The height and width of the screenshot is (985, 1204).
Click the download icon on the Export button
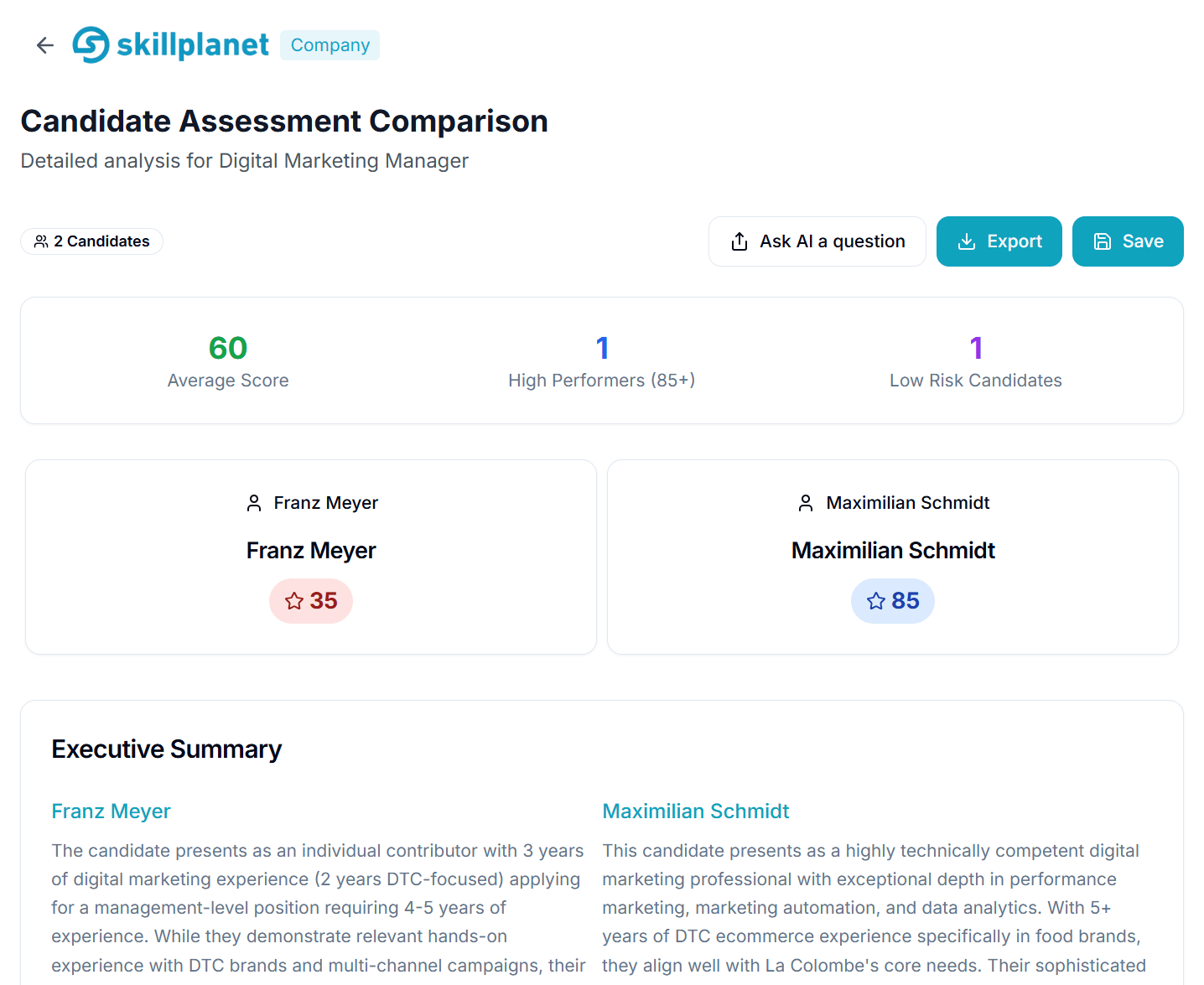967,241
